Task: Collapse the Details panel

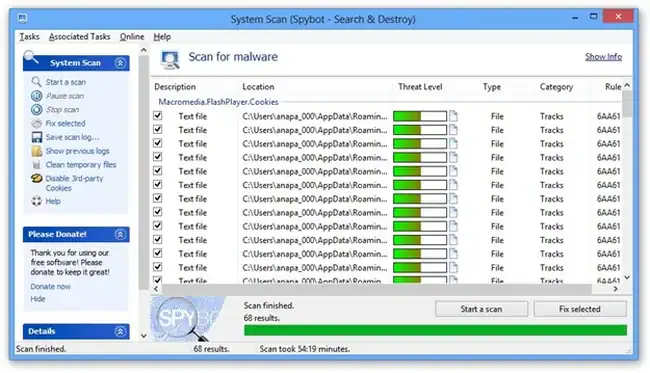Action: 120,332
